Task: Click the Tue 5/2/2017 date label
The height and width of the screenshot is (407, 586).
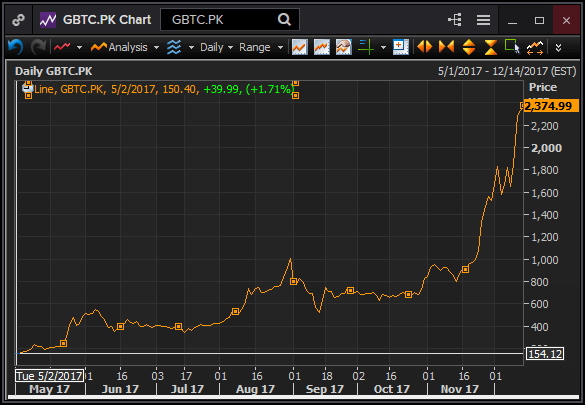Action: tap(49, 376)
